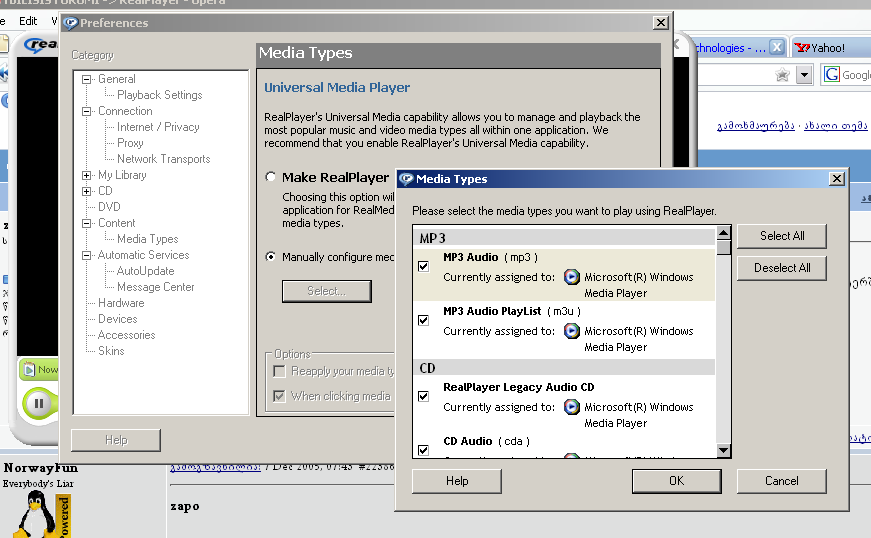The height and width of the screenshot is (538, 871).
Task: Click the Google search engine icon
Action: [x=832, y=74]
